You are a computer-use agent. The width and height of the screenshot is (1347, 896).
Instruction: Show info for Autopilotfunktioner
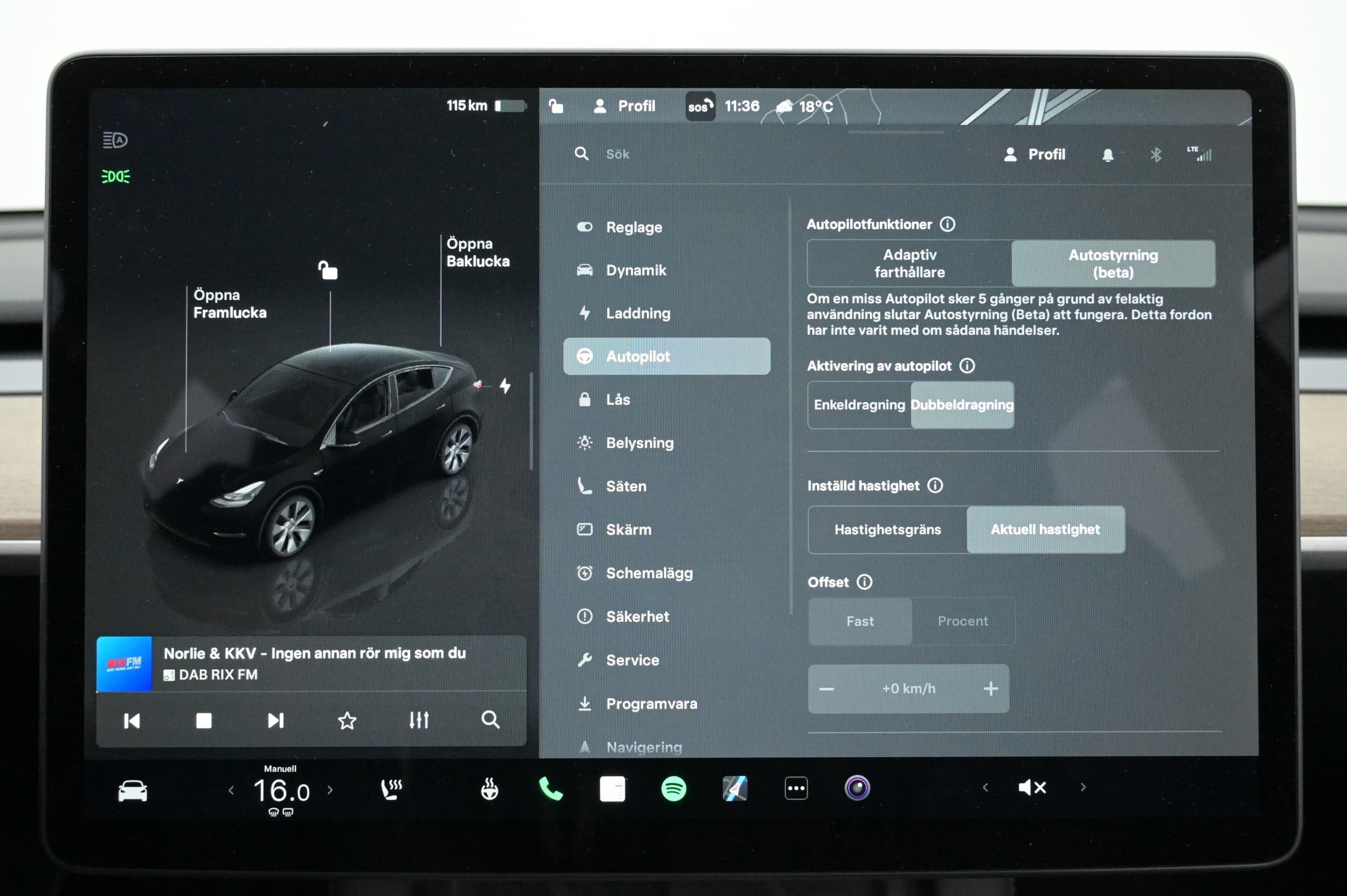pyautogui.click(x=948, y=224)
